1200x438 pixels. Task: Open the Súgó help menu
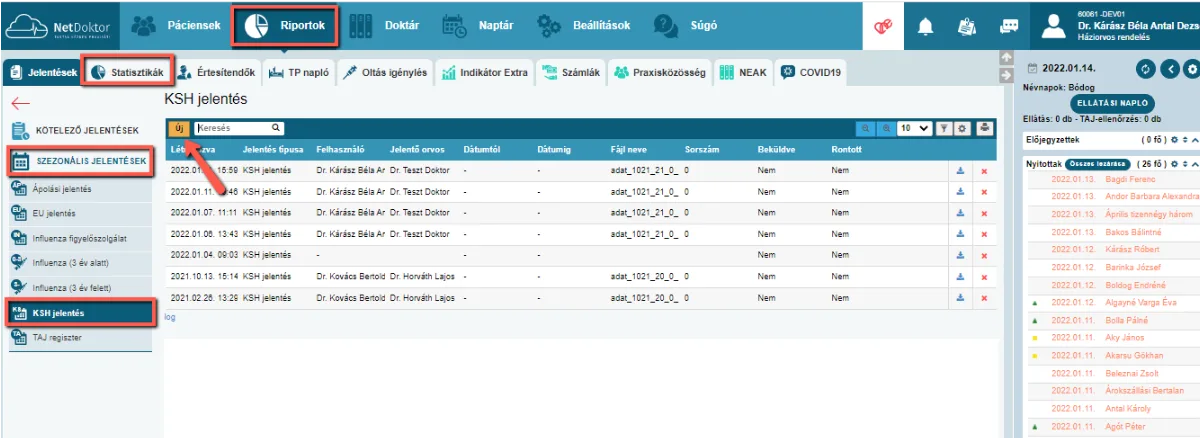click(686, 25)
